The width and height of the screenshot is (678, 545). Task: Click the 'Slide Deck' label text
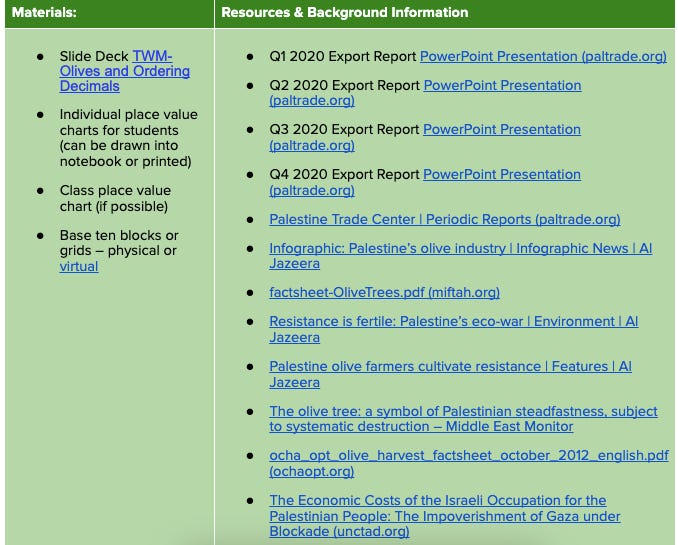tap(94, 57)
